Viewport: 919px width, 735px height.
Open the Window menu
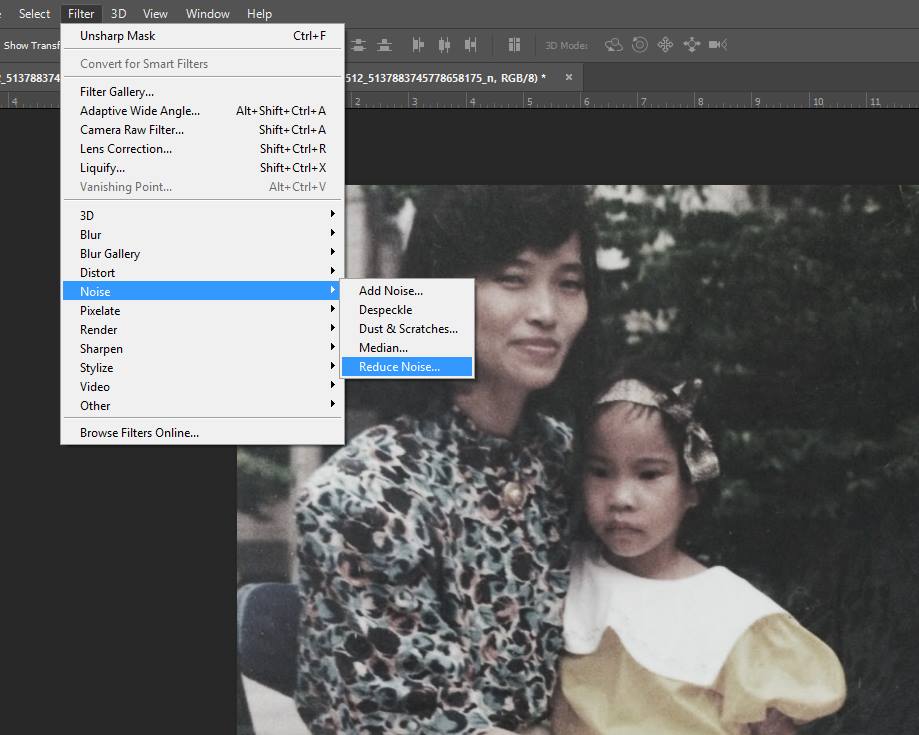[x=207, y=14]
